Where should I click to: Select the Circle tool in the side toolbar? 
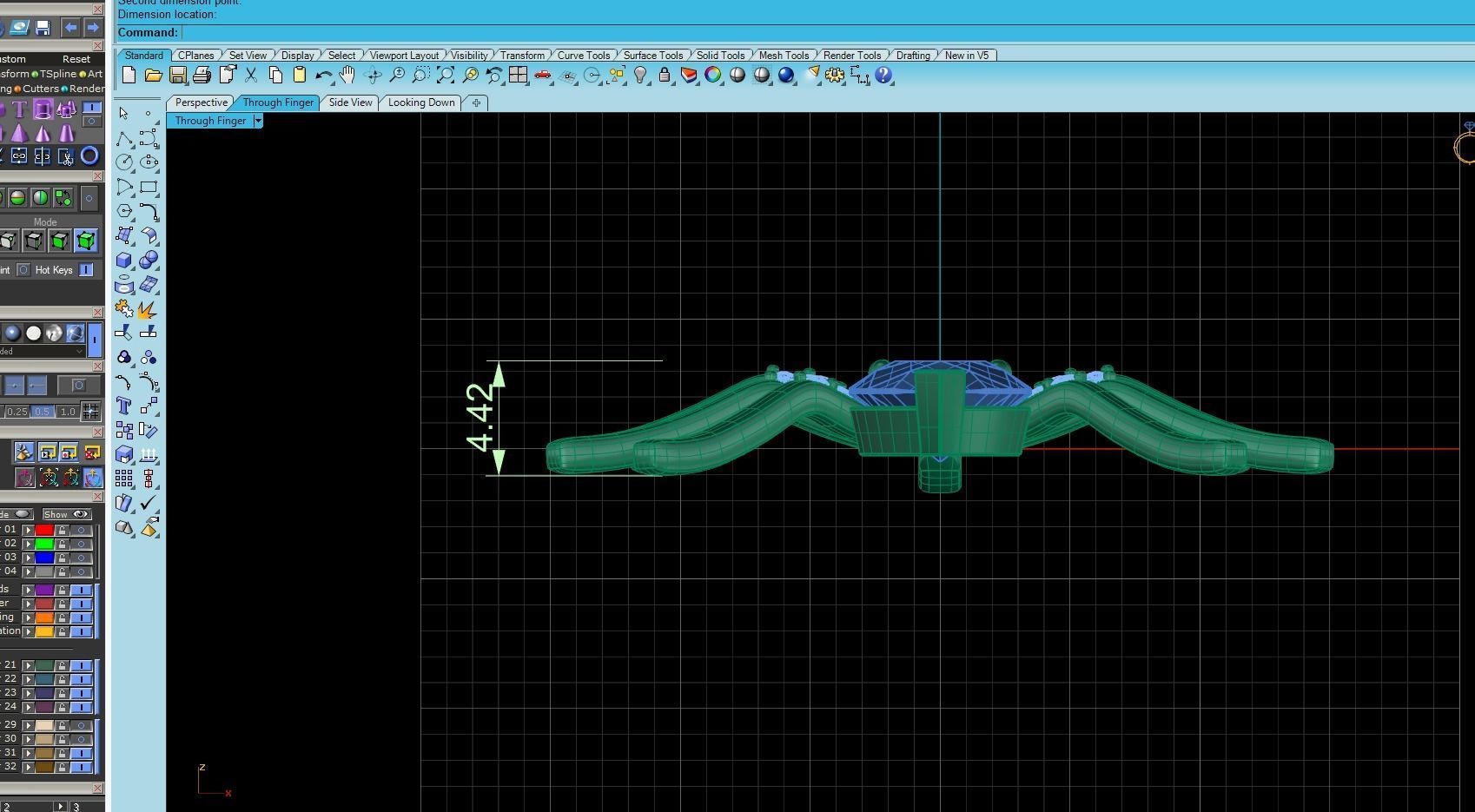(x=124, y=162)
